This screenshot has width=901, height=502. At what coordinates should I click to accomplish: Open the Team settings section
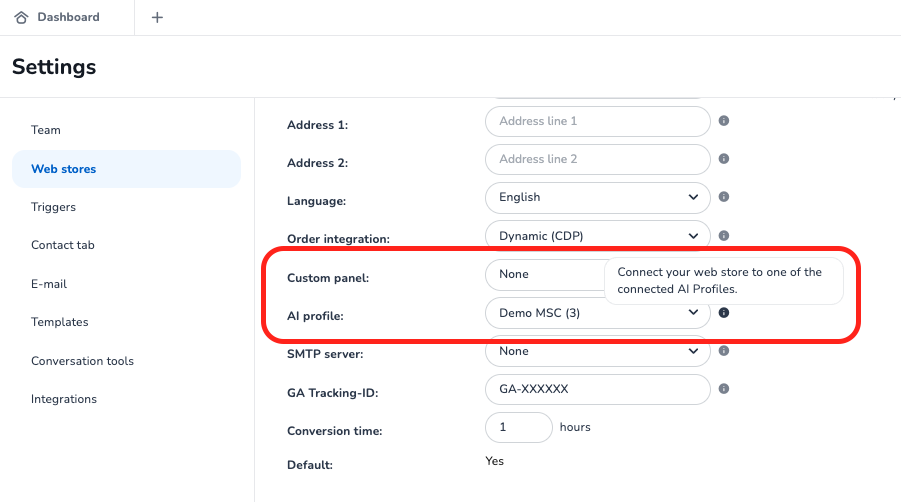(46, 130)
